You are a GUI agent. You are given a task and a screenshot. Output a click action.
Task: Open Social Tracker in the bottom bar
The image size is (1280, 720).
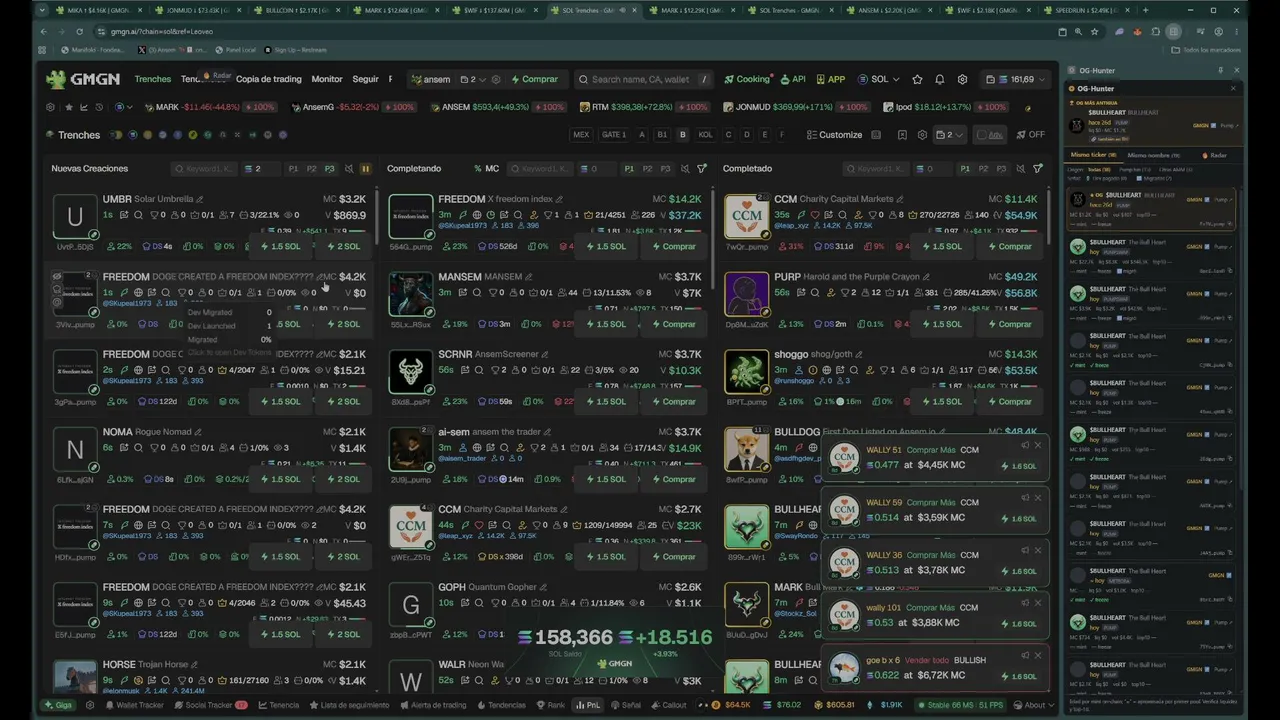[x=209, y=705]
